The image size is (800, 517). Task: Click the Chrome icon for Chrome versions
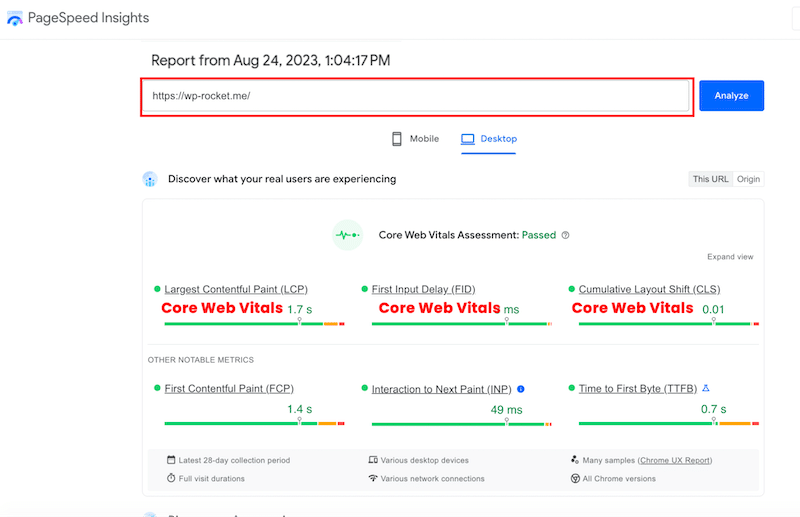[575, 478]
